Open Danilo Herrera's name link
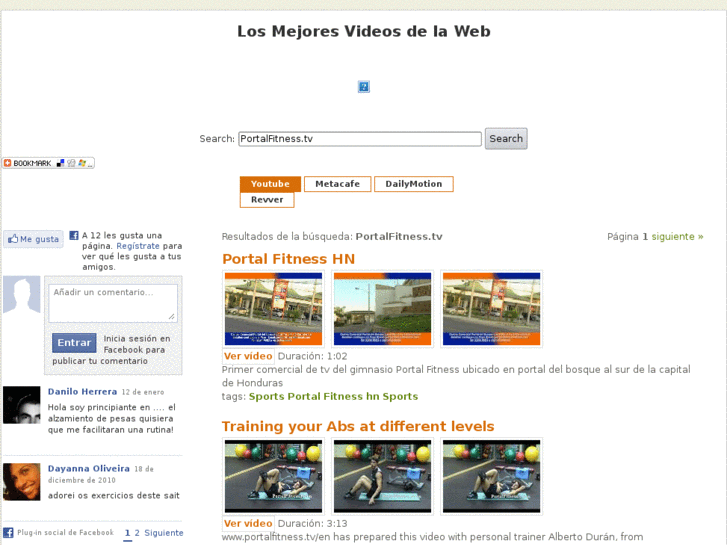Viewport: 727px width, 545px height. pyautogui.click(x=83, y=391)
